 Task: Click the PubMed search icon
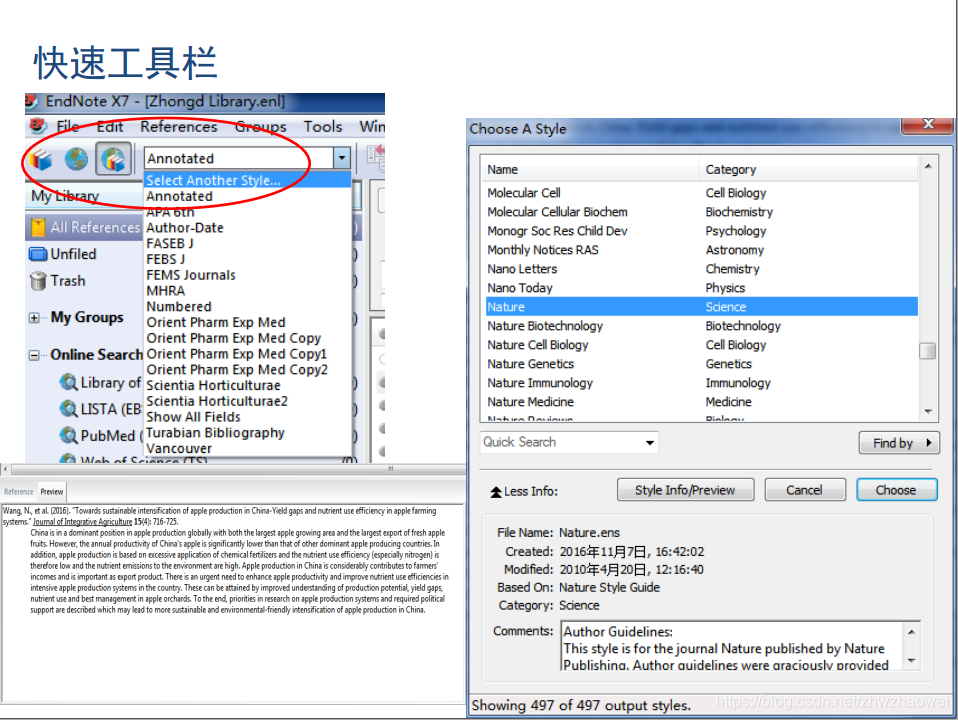point(68,435)
